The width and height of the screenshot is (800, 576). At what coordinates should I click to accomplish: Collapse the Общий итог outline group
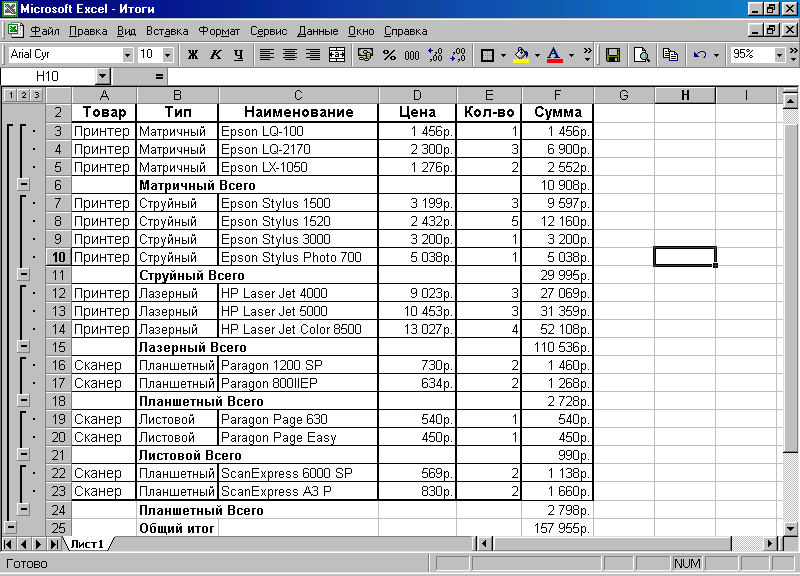[x=10, y=527]
